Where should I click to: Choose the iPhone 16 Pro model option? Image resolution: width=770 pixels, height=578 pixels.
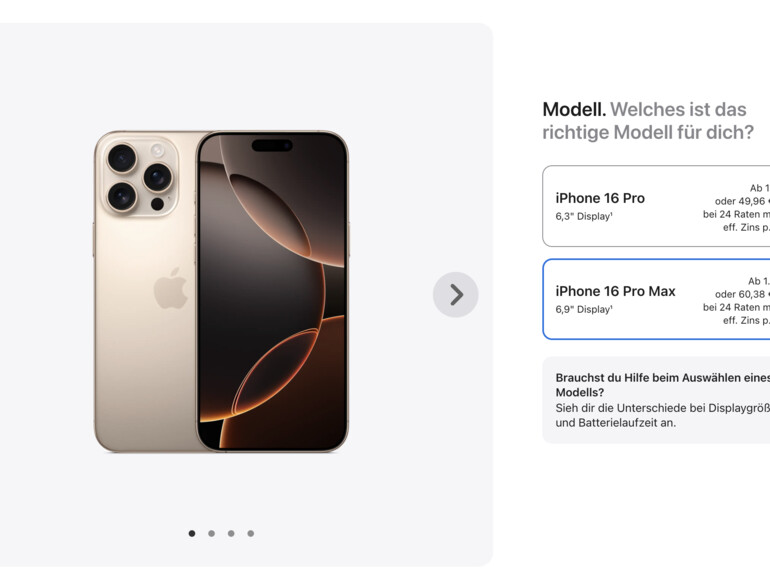[656, 206]
